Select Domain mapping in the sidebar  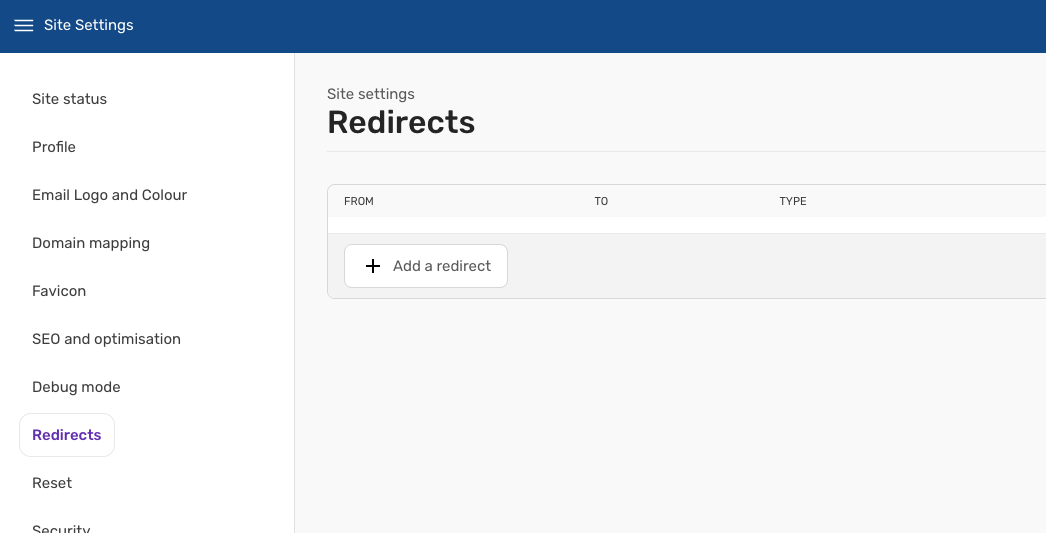coord(91,243)
